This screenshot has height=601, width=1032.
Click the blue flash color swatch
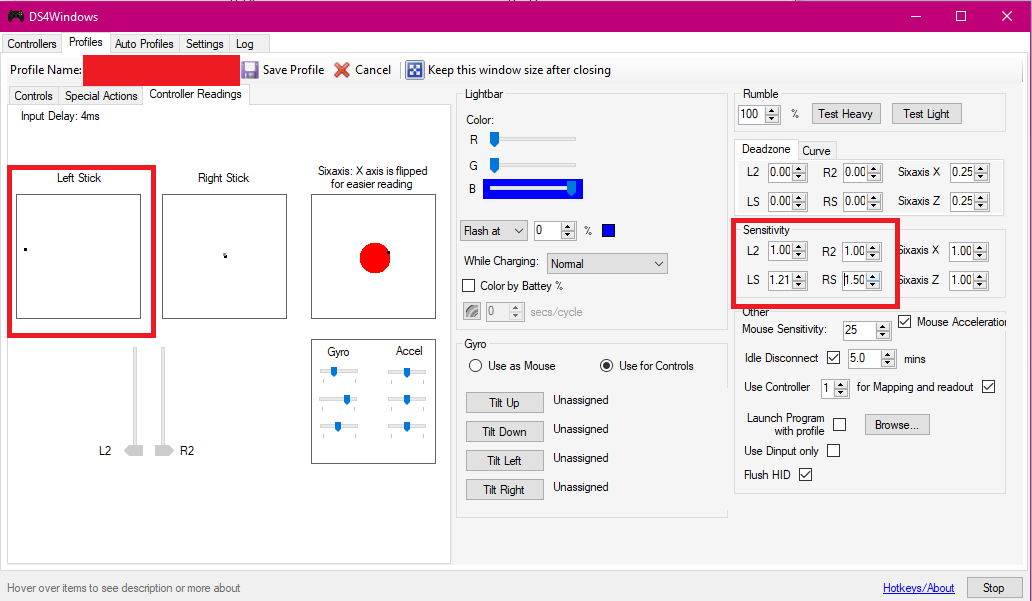coord(608,230)
